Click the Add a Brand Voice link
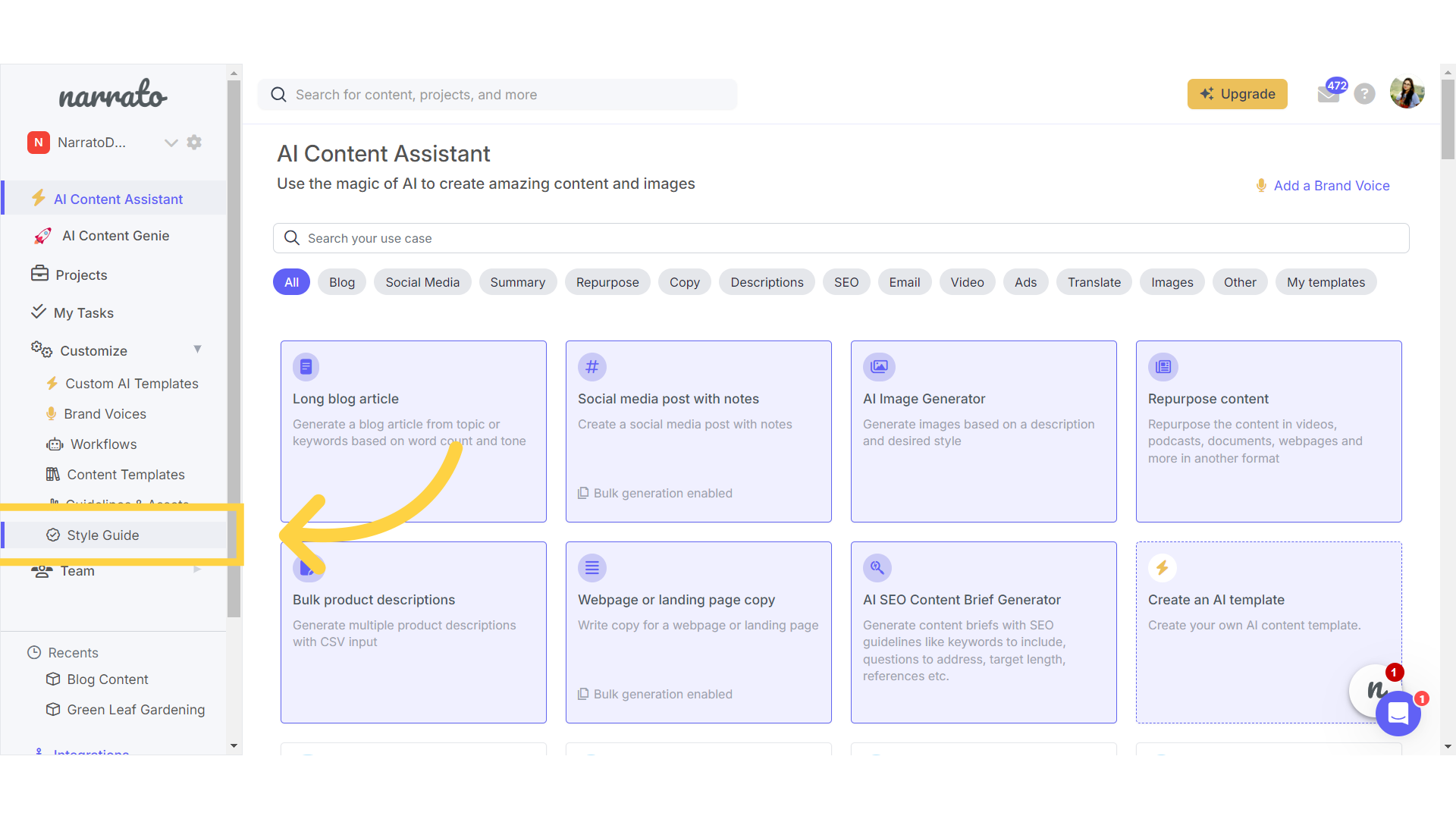 pyautogui.click(x=1331, y=186)
